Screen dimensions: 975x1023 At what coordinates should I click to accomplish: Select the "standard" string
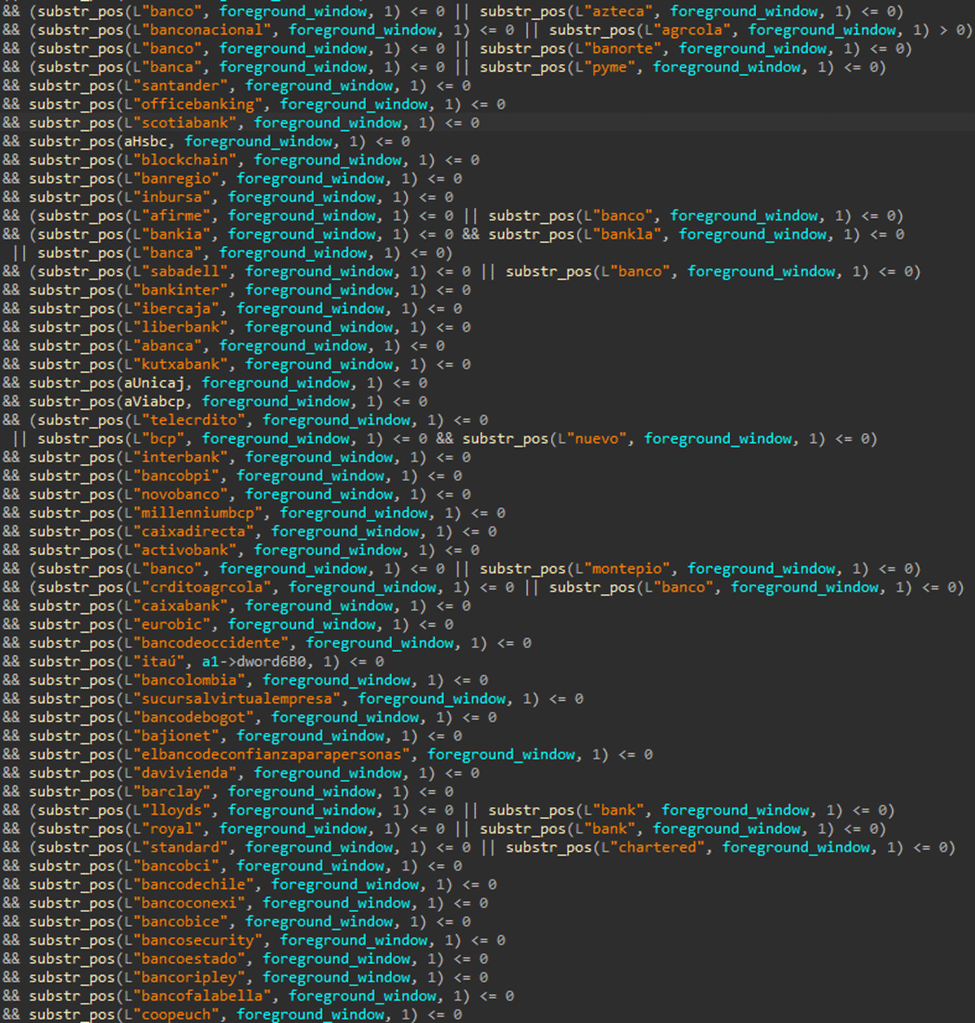click(x=185, y=848)
